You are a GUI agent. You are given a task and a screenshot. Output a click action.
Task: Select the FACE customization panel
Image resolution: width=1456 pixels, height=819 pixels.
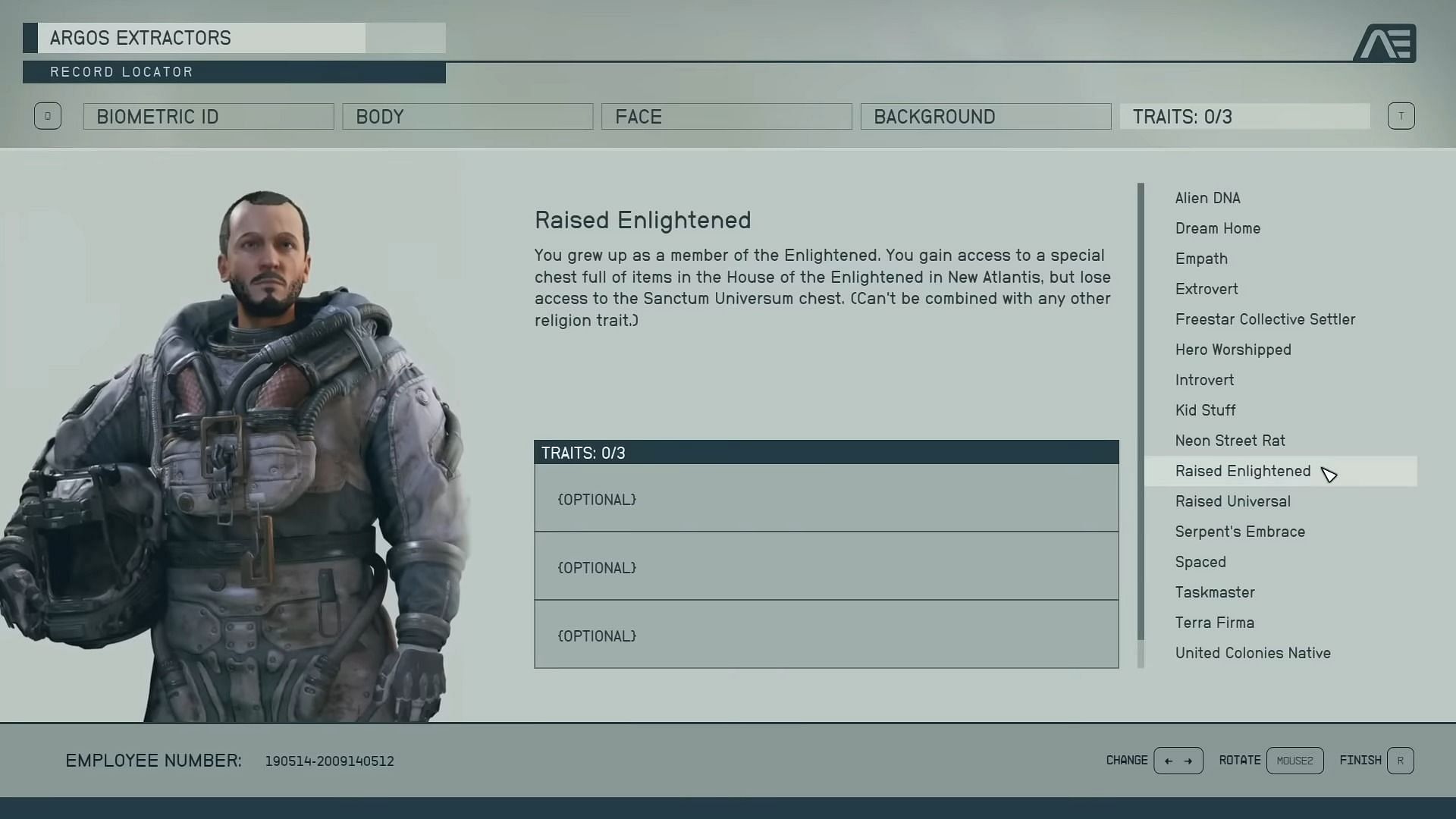coord(727,116)
